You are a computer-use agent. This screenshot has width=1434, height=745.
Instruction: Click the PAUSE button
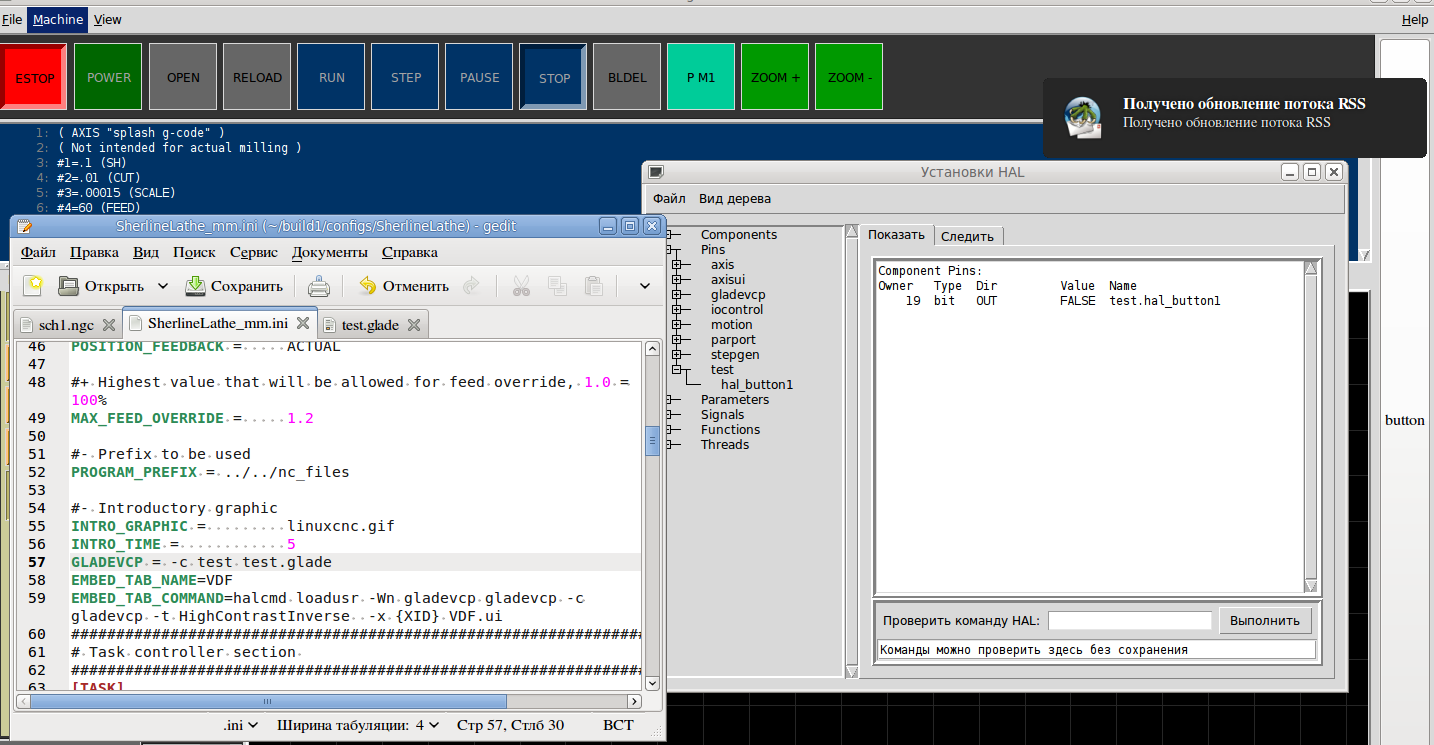coord(479,77)
